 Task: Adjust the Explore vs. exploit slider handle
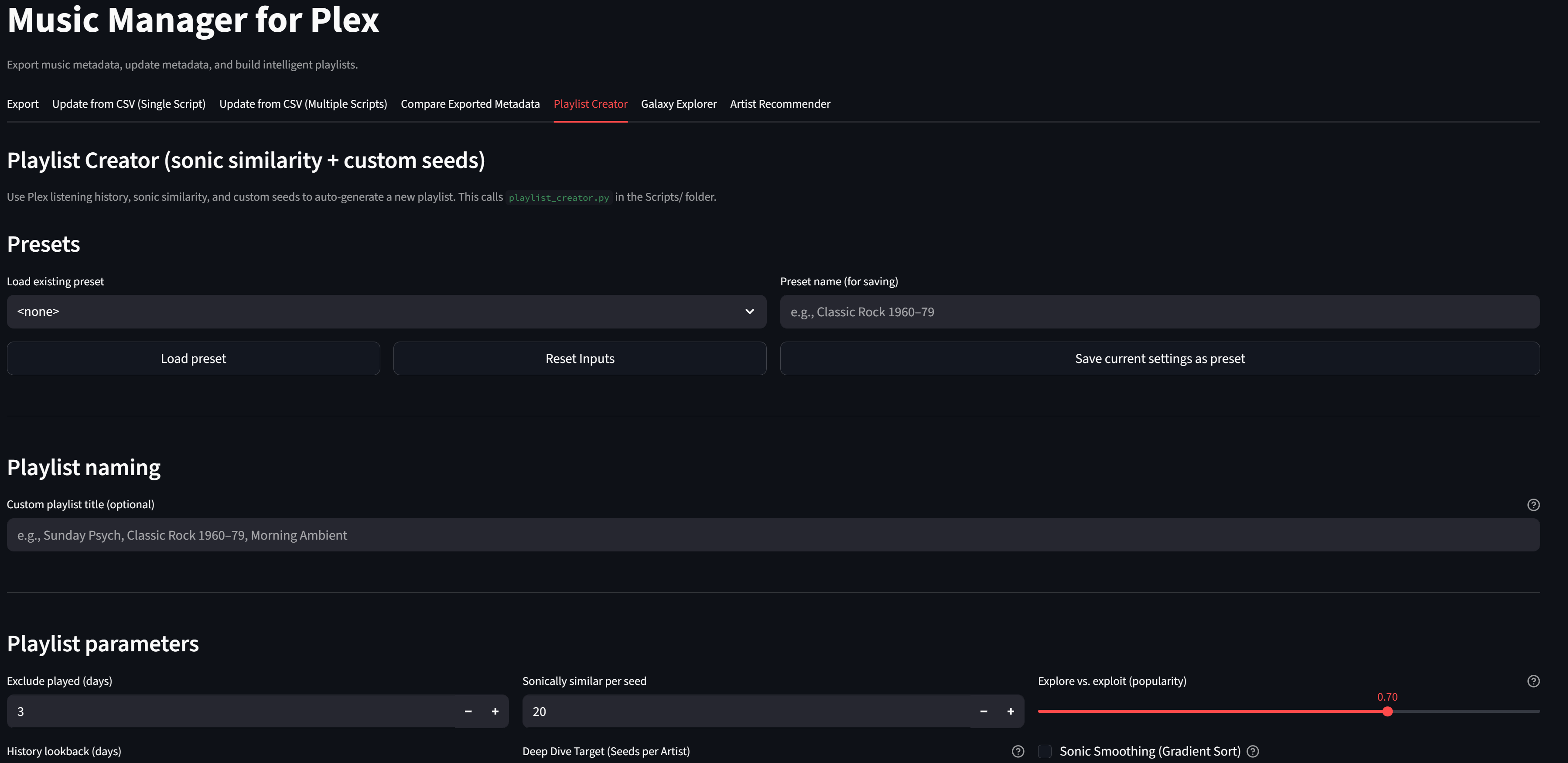[x=1387, y=711]
